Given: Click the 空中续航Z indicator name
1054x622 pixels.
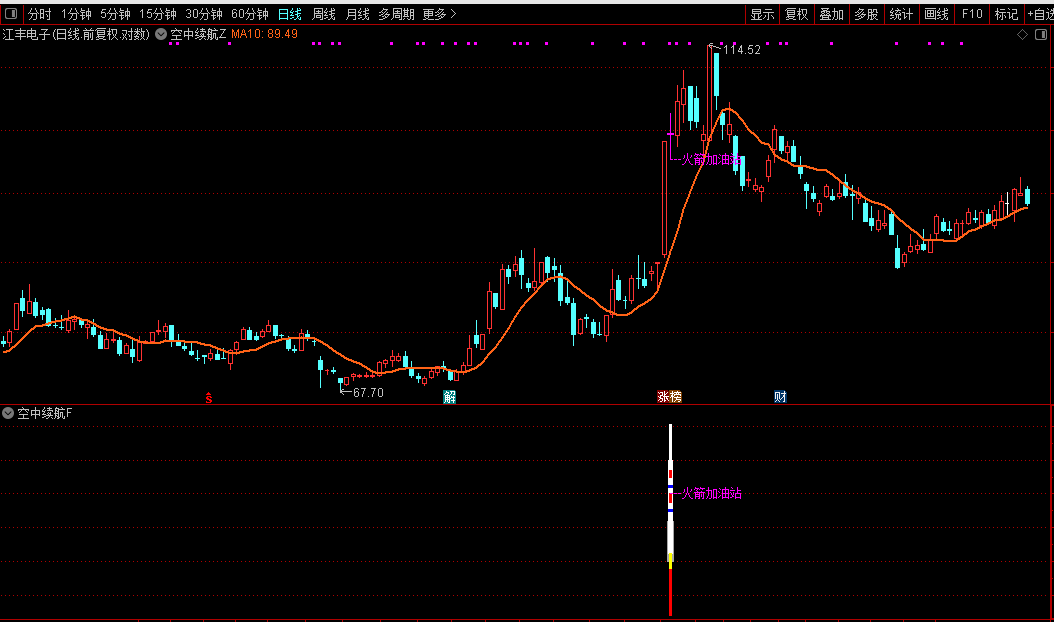Looking at the screenshot, I should [x=198, y=34].
